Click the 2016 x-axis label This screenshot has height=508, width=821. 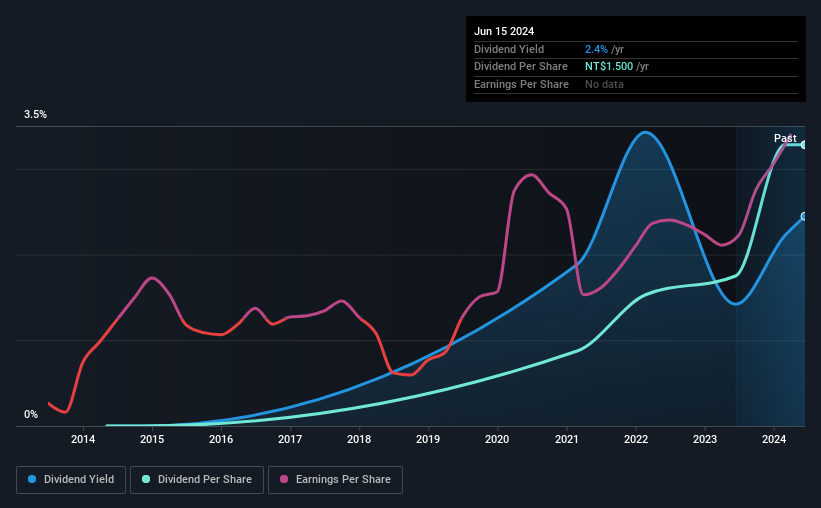(x=221, y=439)
